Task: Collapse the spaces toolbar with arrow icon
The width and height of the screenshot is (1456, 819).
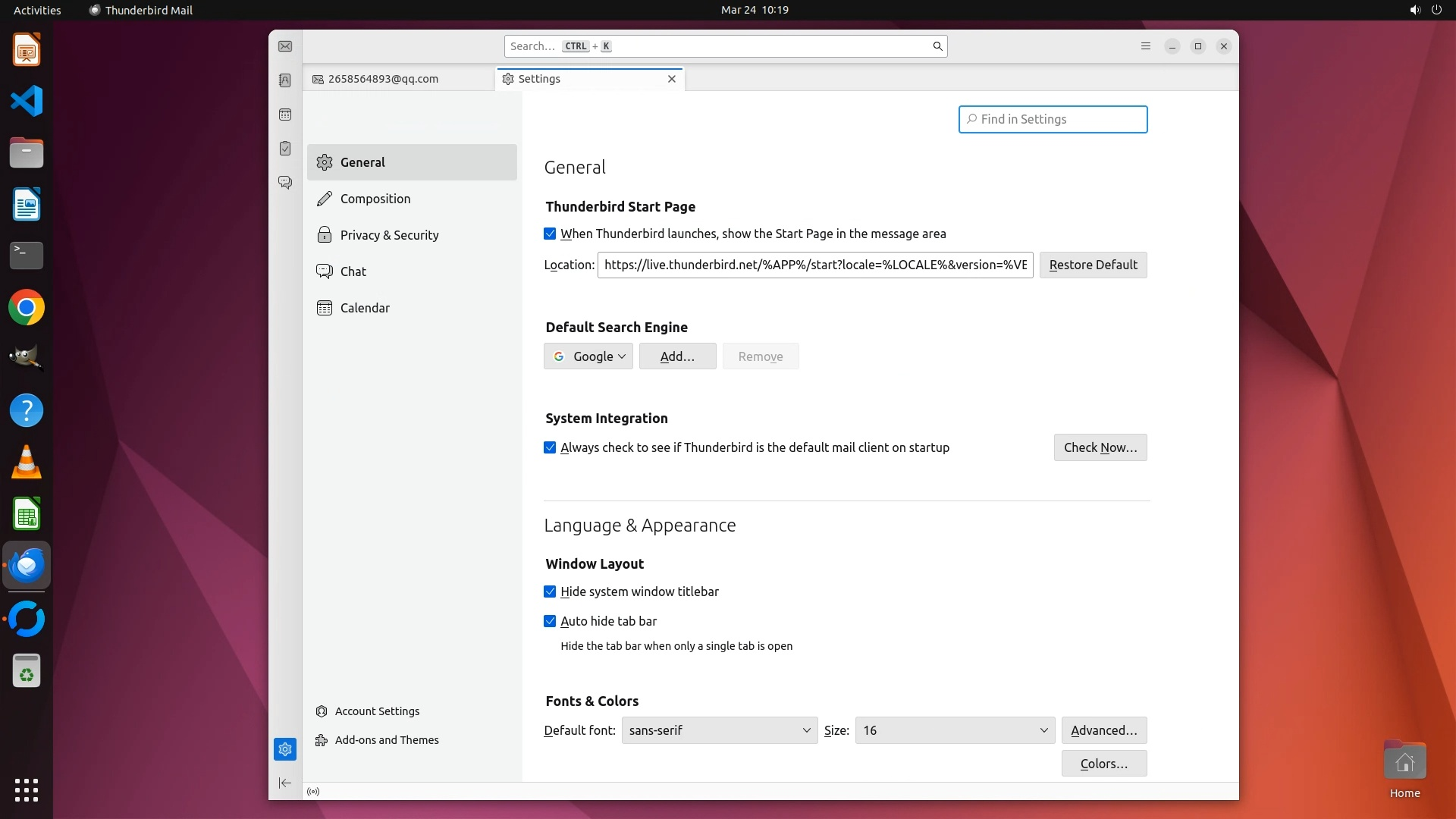Action: tap(285, 783)
